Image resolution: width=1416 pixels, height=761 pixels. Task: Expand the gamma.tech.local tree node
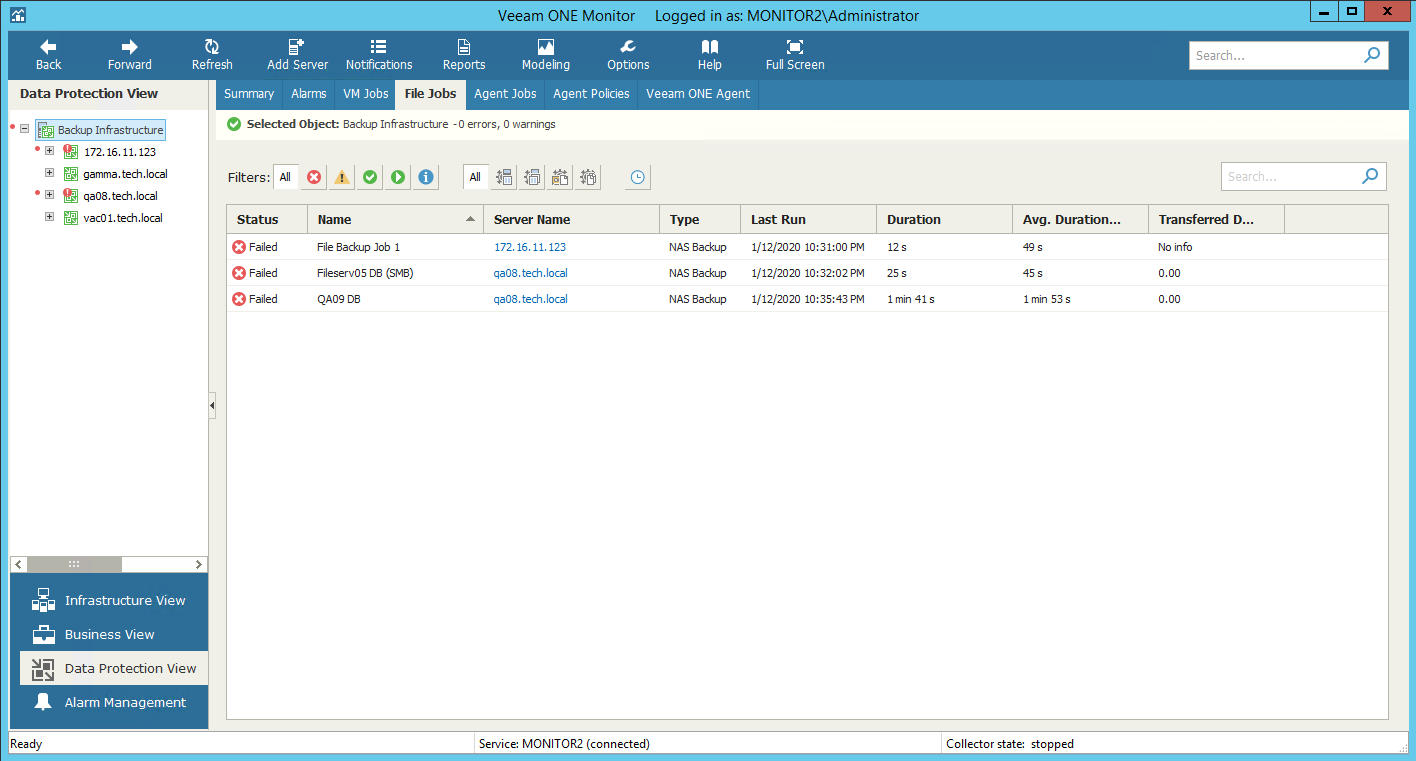(x=49, y=172)
